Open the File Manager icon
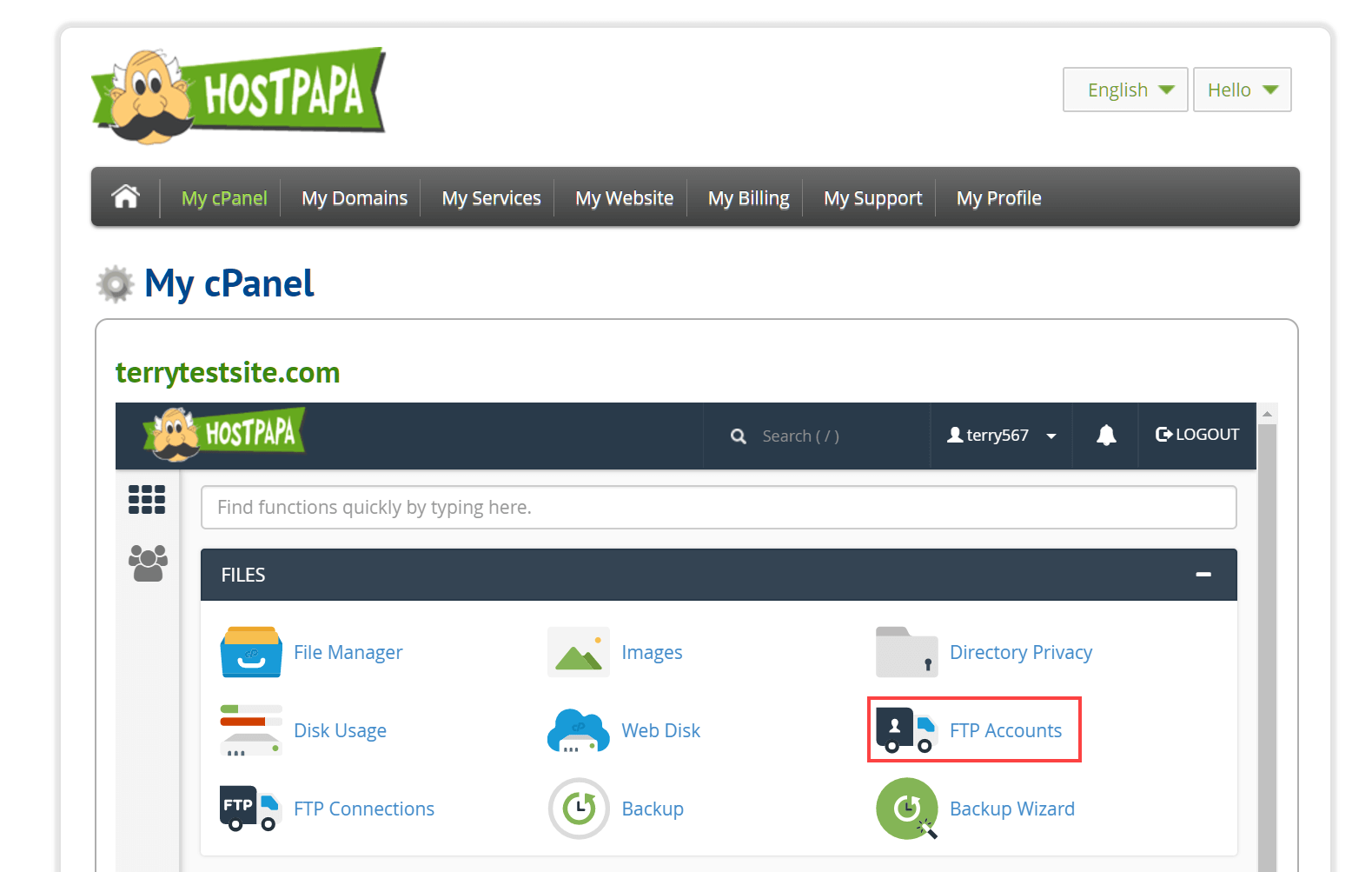The width and height of the screenshot is (1372, 872). point(251,652)
